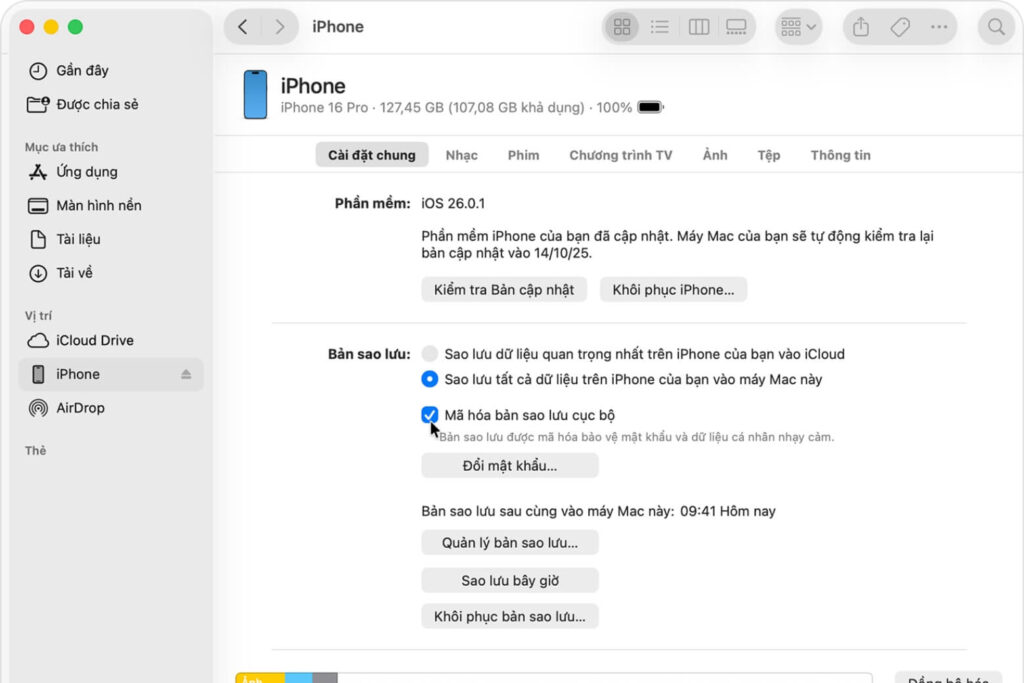The width and height of the screenshot is (1024, 683).
Task: Enable the checkbox Mã hóa bản sao lưu cục bộ
Action: 430,414
